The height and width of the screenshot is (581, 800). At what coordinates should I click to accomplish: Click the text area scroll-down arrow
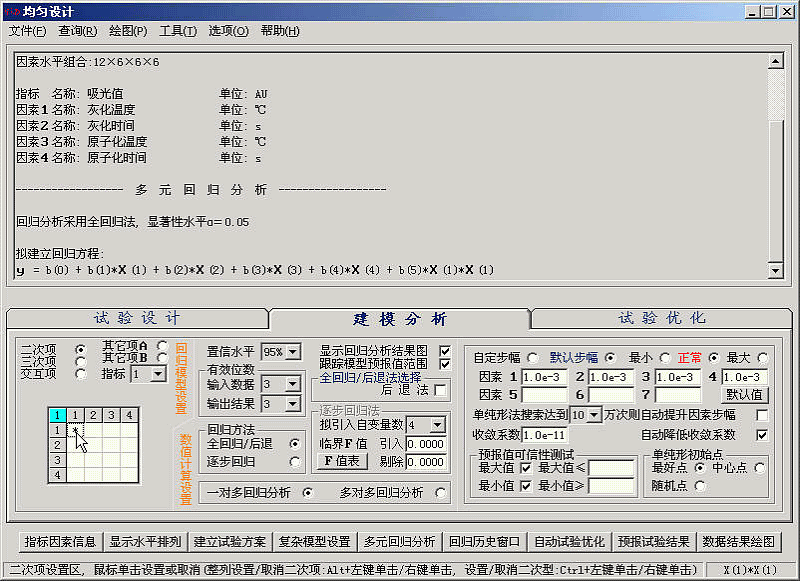click(774, 271)
